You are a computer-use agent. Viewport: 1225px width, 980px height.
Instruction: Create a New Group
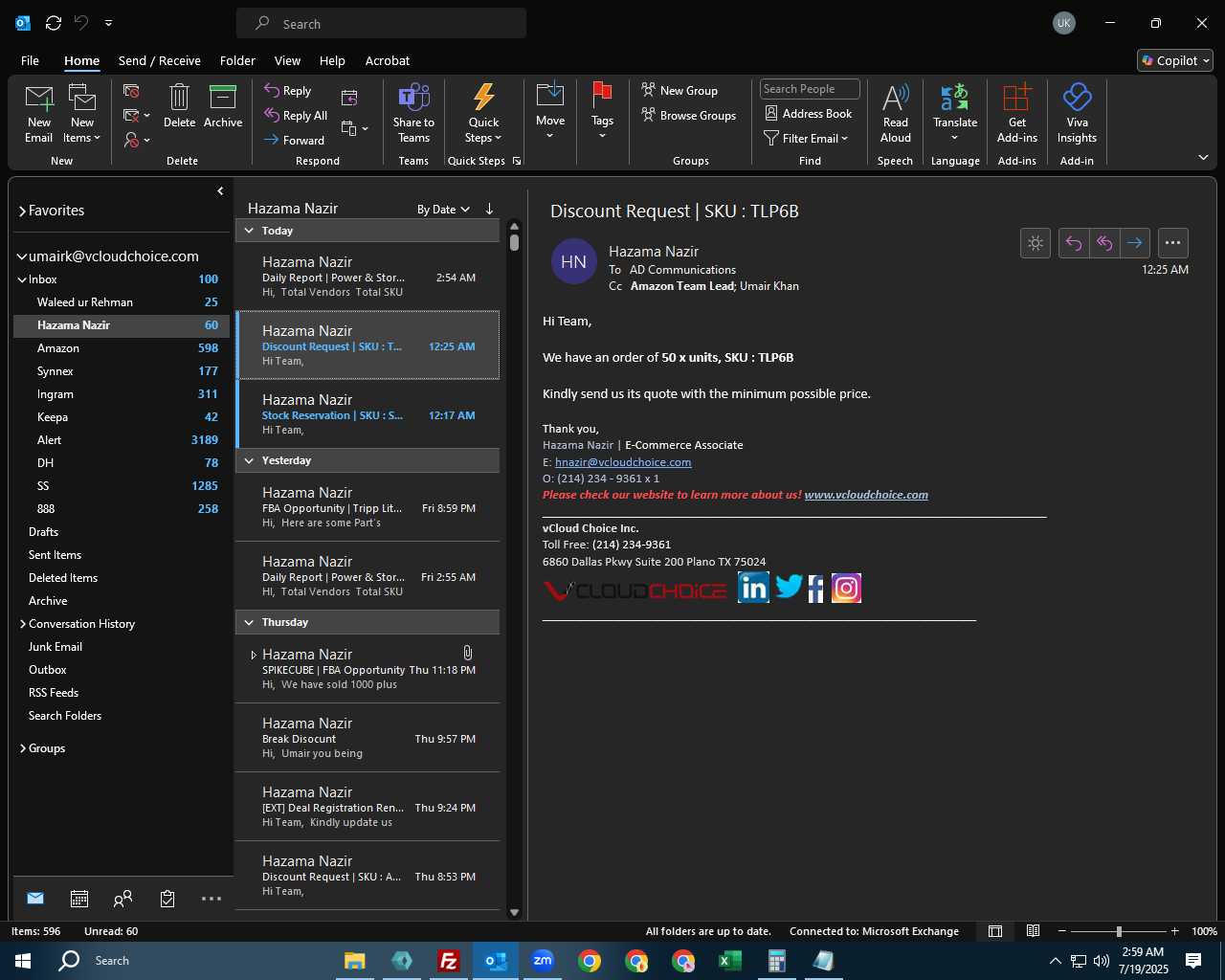pos(679,91)
